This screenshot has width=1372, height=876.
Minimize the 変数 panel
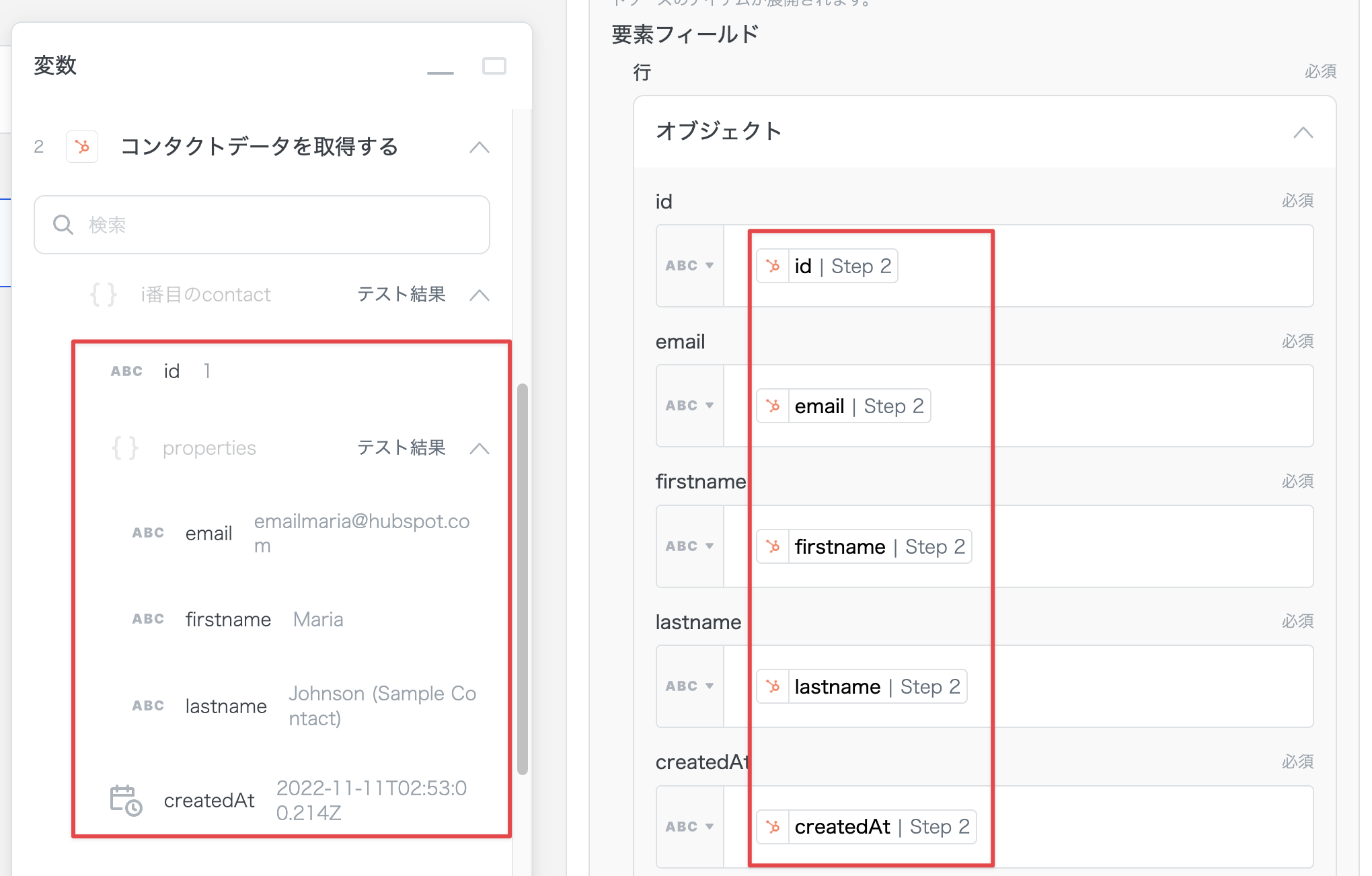tap(440, 72)
